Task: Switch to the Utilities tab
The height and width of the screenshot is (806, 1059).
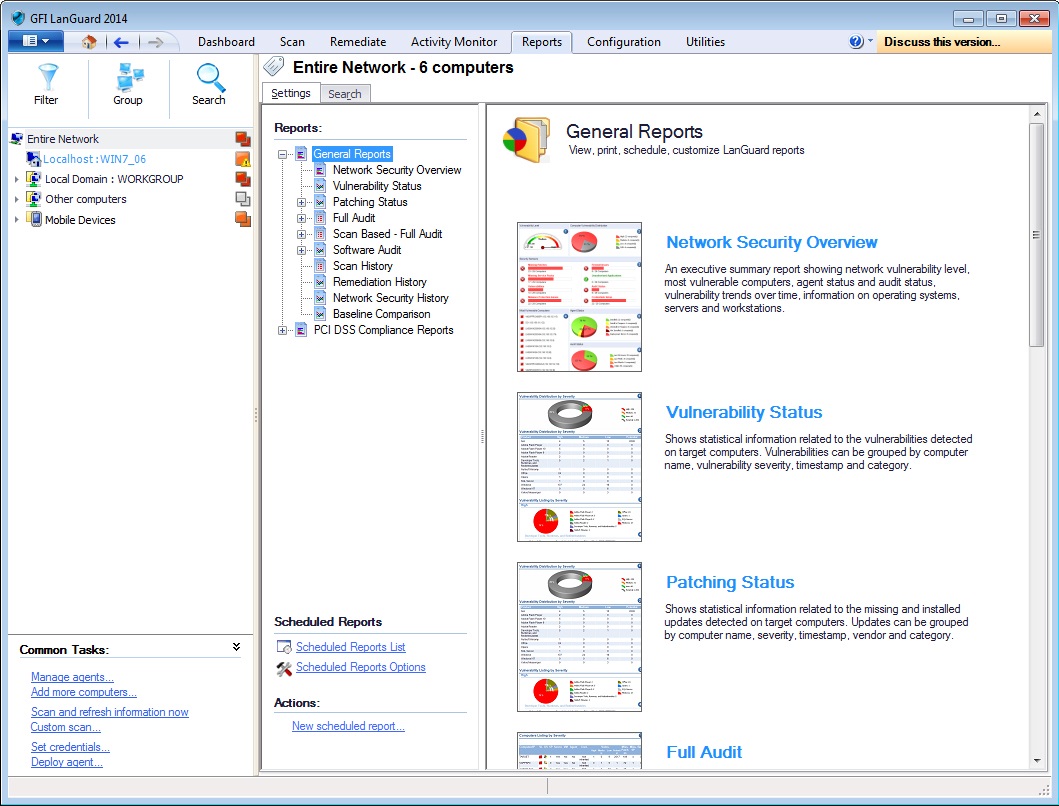Action: (x=705, y=42)
